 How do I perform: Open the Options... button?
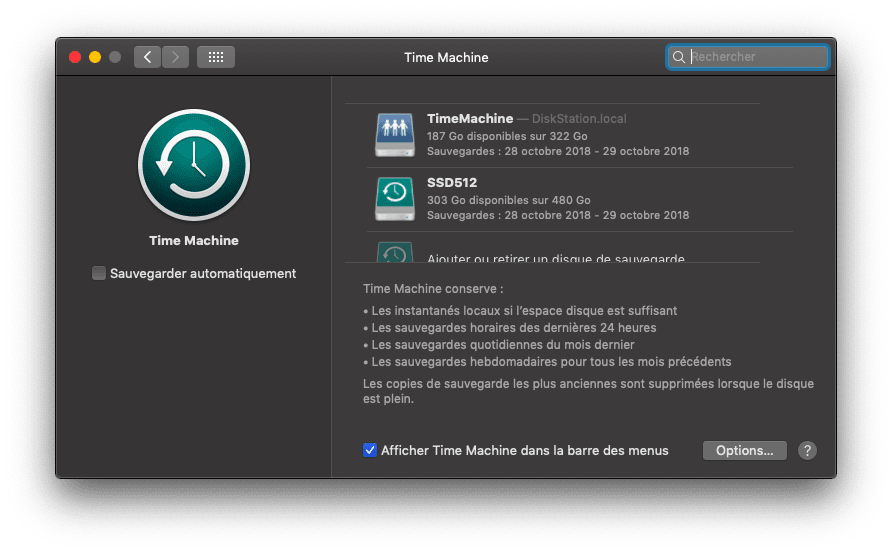point(745,450)
